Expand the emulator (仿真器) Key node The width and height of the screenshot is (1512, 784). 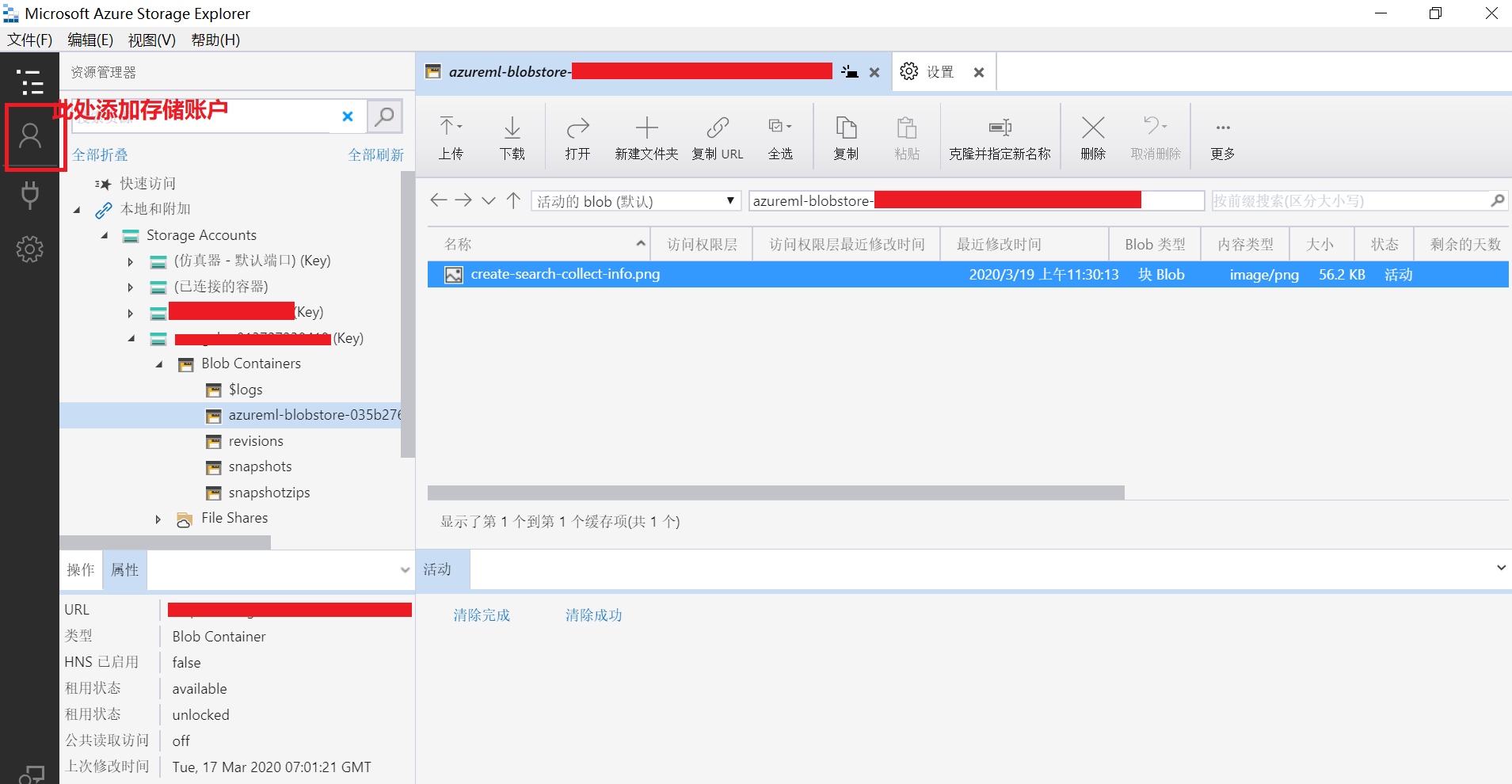tap(131, 261)
